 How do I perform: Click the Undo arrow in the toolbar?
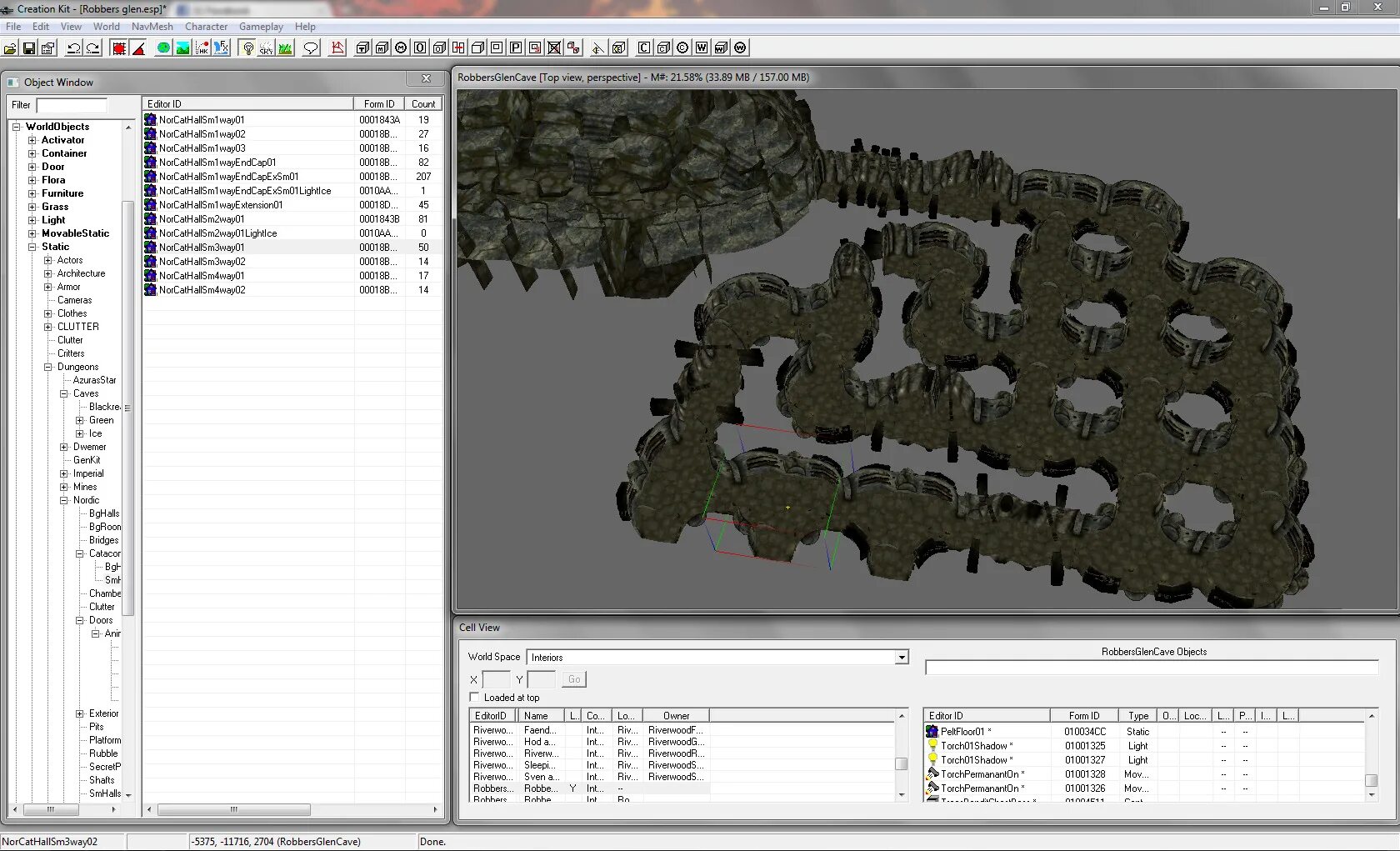click(73, 48)
